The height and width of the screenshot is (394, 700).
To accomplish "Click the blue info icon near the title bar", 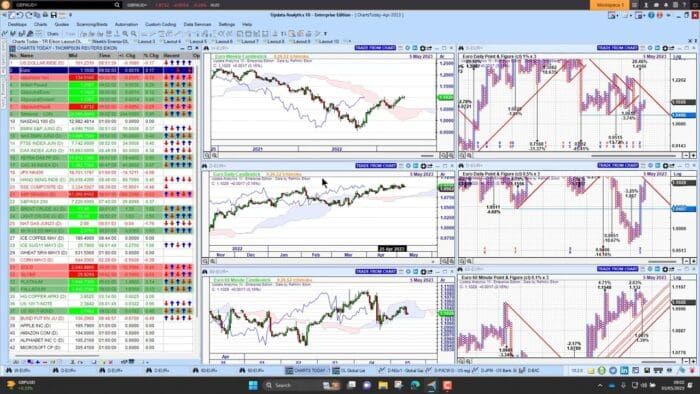I will click(651, 15).
